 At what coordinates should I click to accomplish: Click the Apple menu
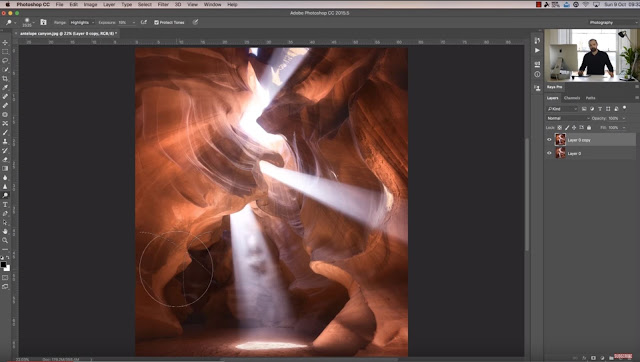click(x=7, y=4)
